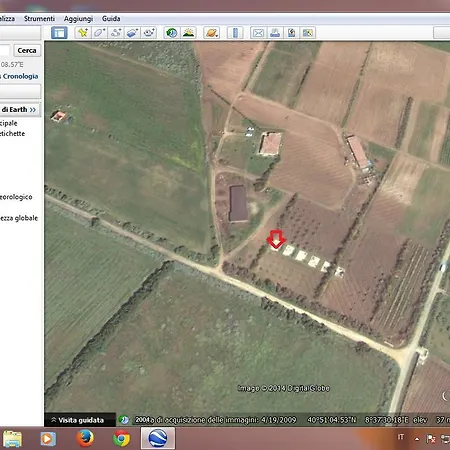The width and height of the screenshot is (450, 450).
Task: Select the Add Polygon tool
Action: point(99,33)
